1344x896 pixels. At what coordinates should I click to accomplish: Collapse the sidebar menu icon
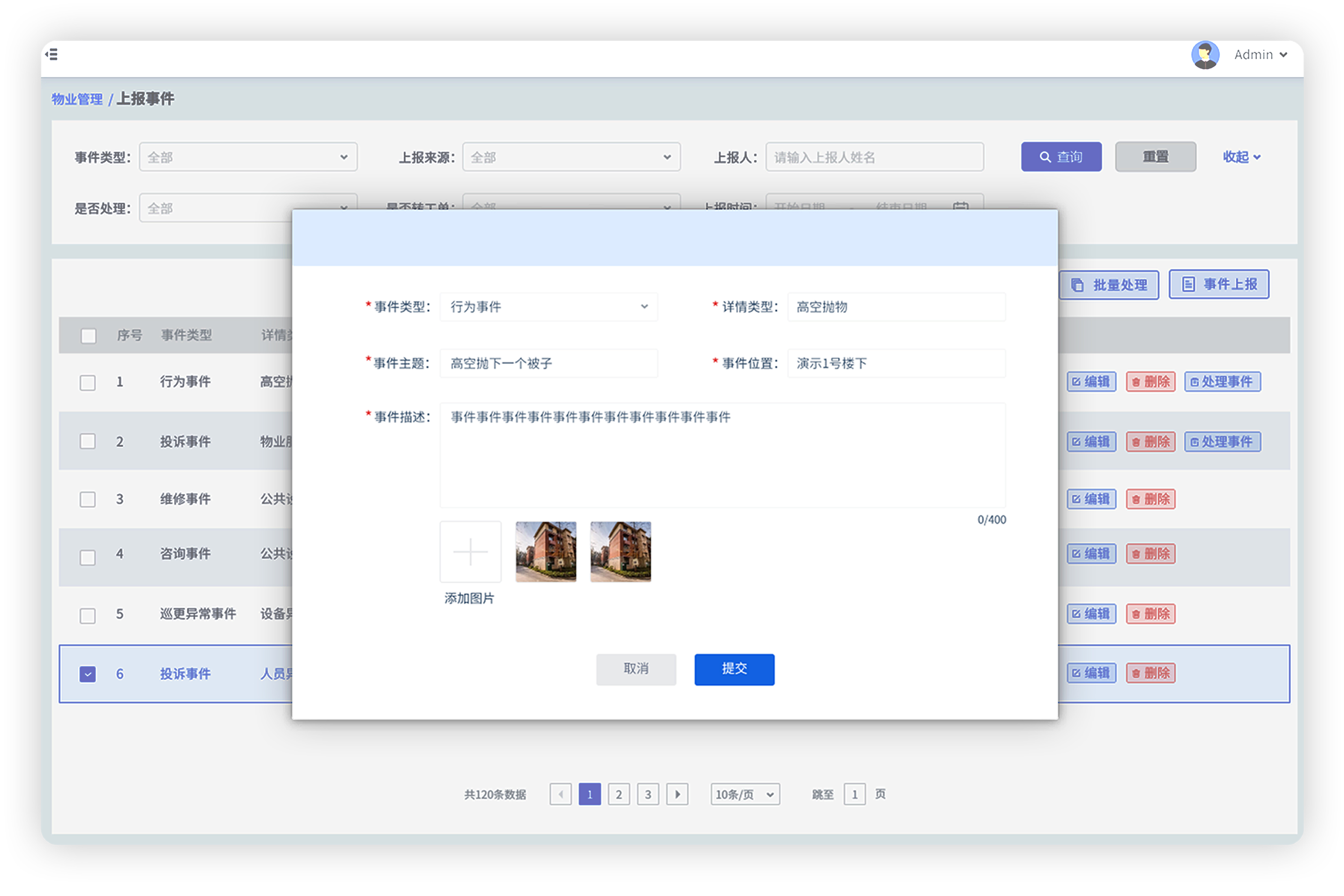51,55
